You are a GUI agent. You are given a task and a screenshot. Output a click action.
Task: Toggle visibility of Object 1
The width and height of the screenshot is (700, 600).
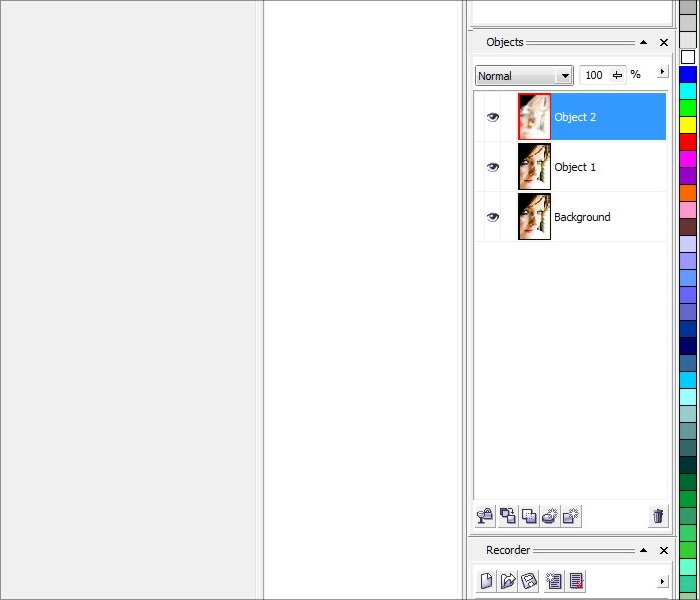click(492, 167)
